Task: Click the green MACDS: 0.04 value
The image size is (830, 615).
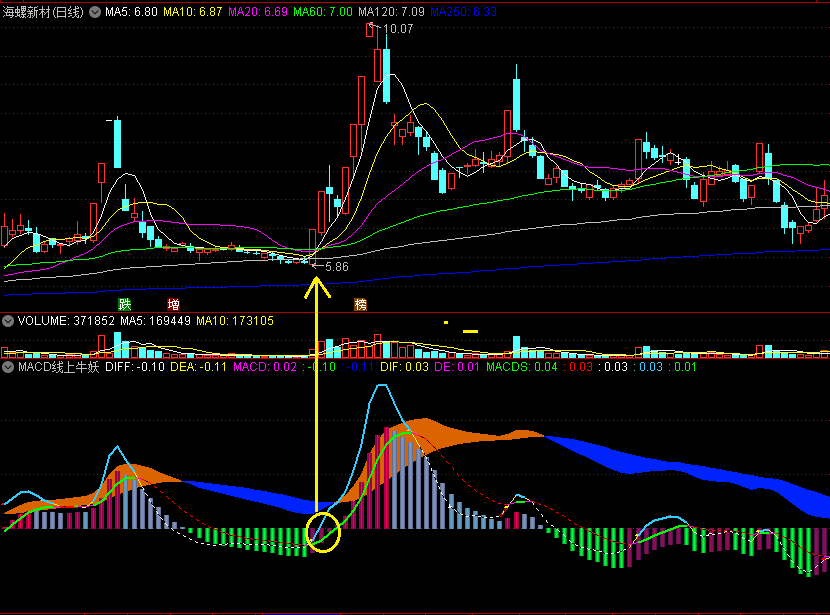Action: click(521, 367)
